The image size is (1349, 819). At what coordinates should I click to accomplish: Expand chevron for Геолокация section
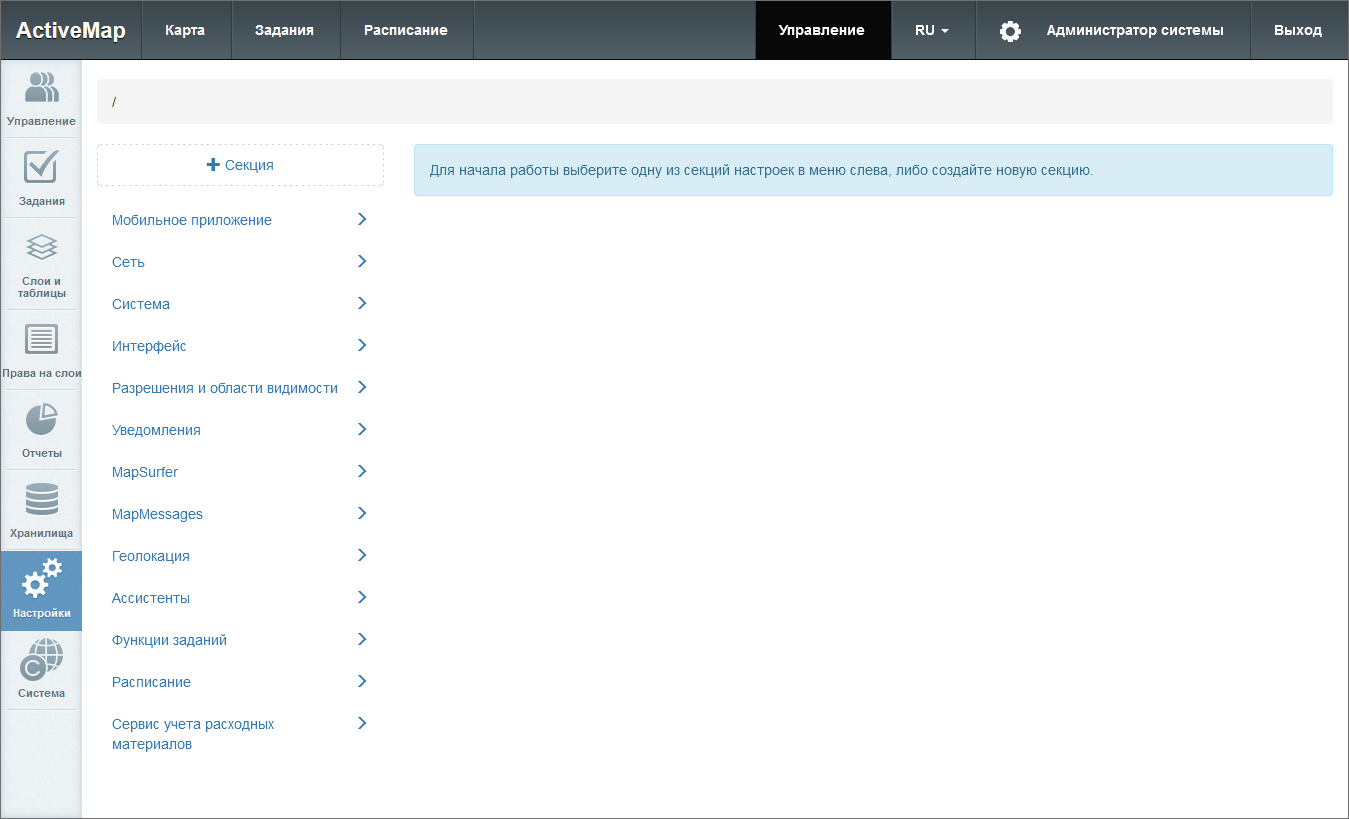point(362,555)
